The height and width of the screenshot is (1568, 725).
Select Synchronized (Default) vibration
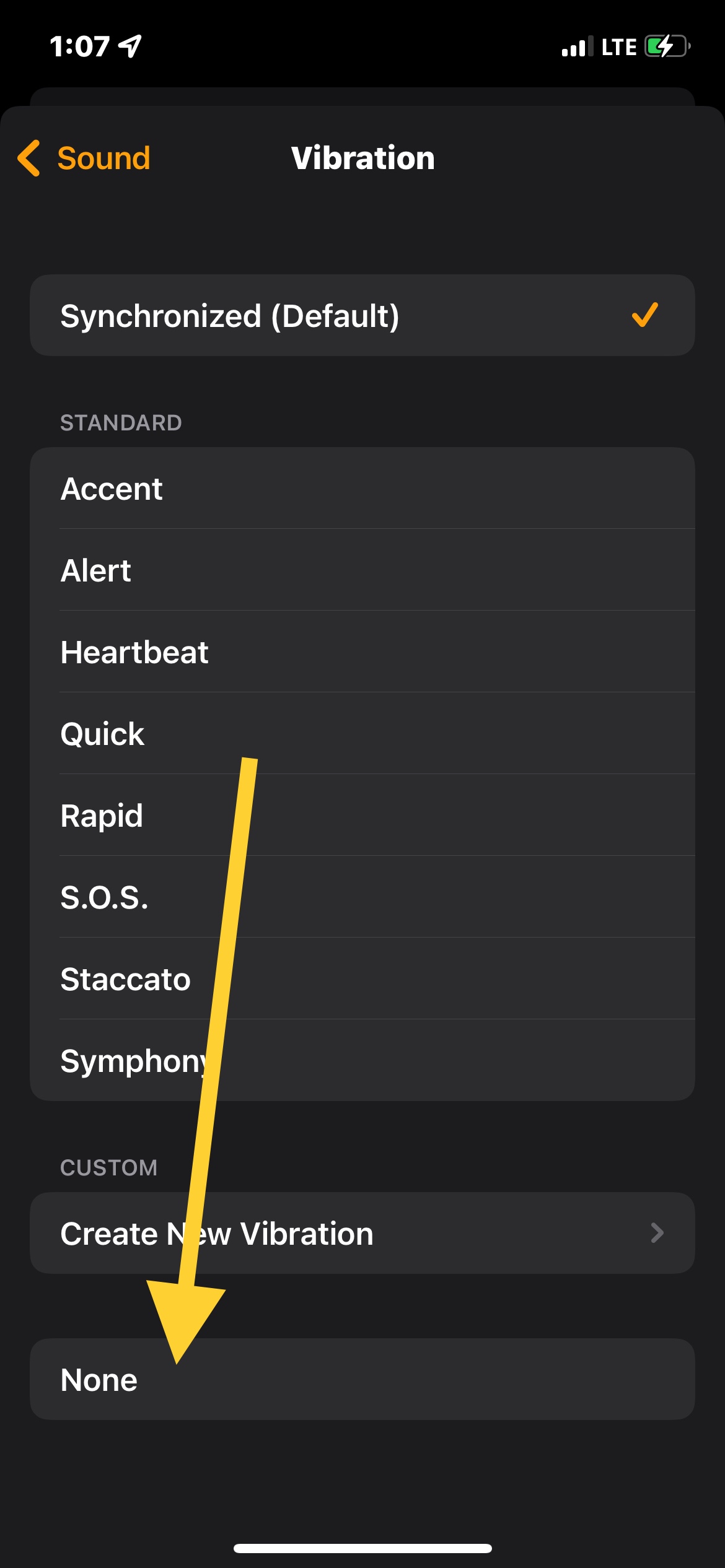[x=230, y=316]
